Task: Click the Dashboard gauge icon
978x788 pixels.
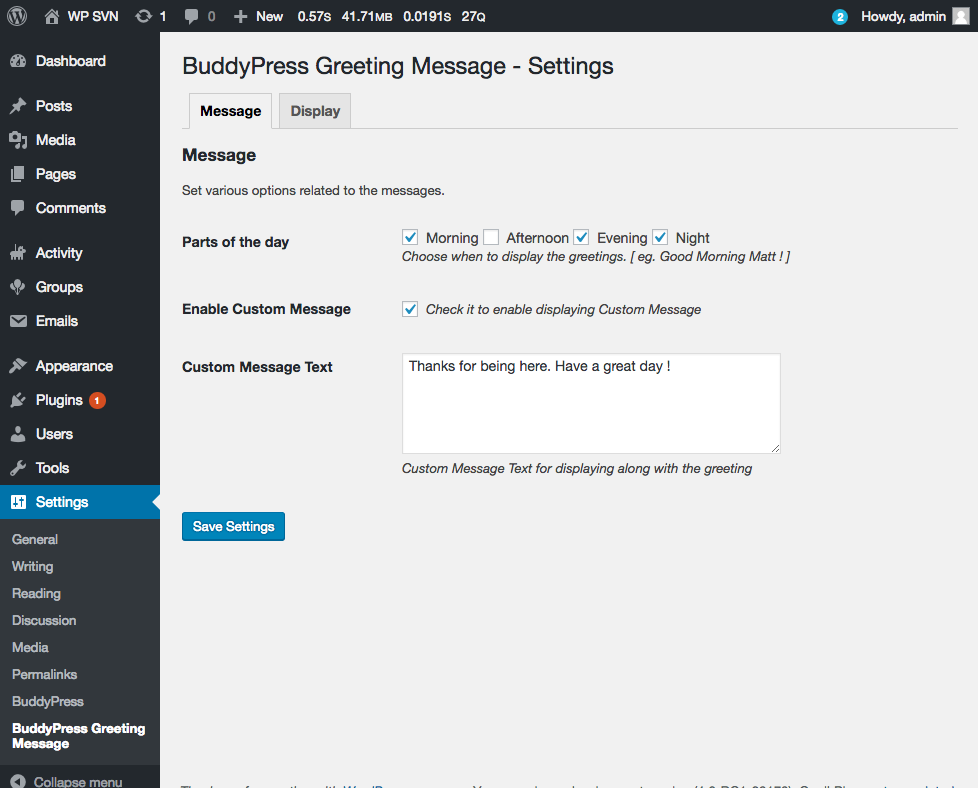Action: 18,61
